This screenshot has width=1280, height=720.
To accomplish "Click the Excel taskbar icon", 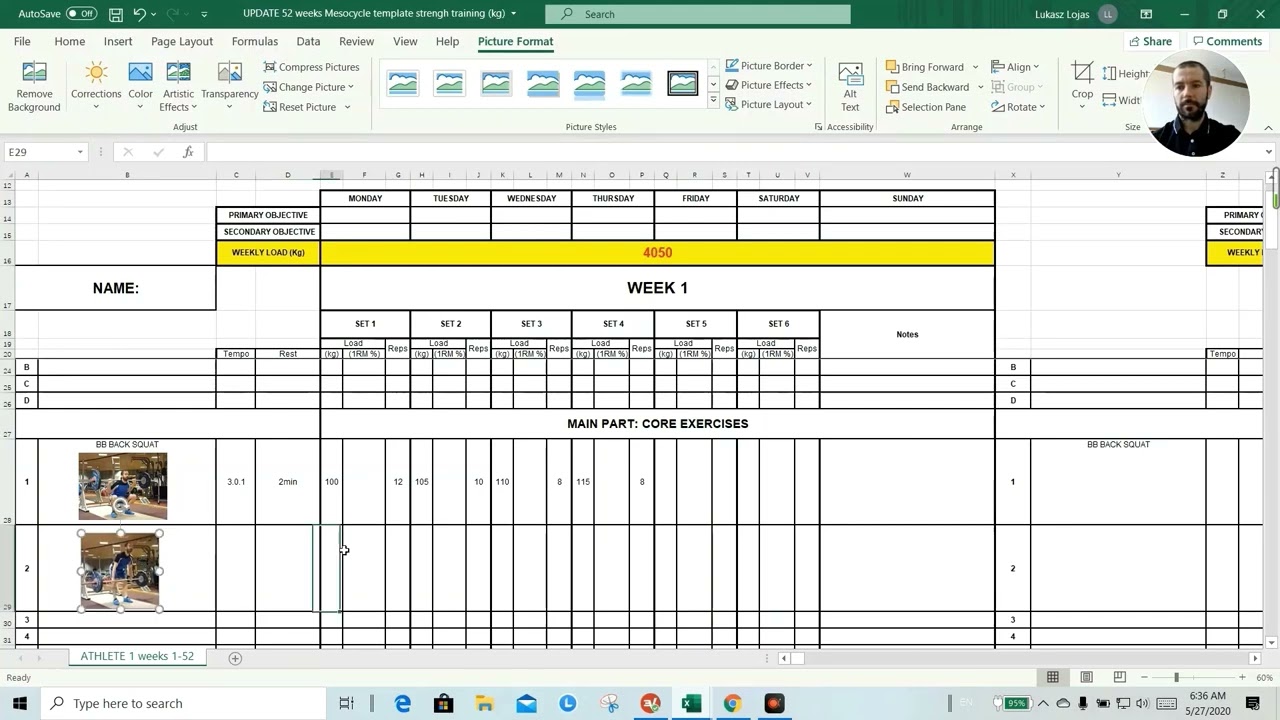I will (691, 703).
